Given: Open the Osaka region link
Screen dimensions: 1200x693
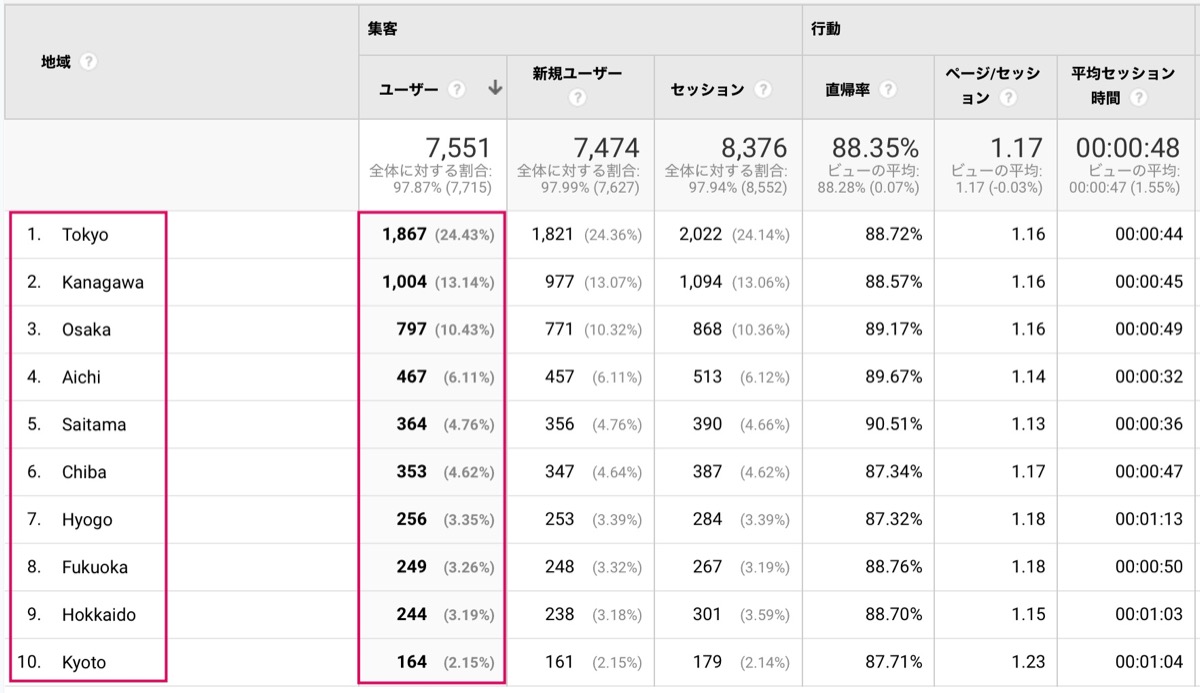Looking at the screenshot, I should click(x=87, y=330).
